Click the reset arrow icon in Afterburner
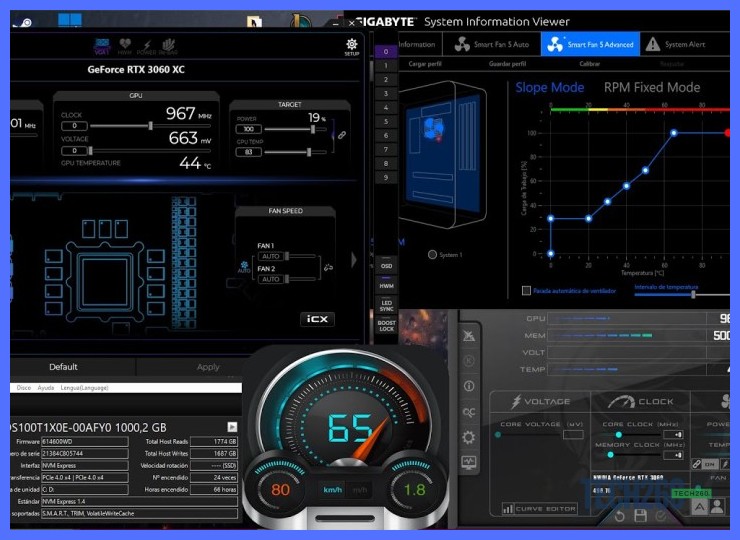Image resolution: width=740 pixels, height=540 pixels. (x=620, y=516)
